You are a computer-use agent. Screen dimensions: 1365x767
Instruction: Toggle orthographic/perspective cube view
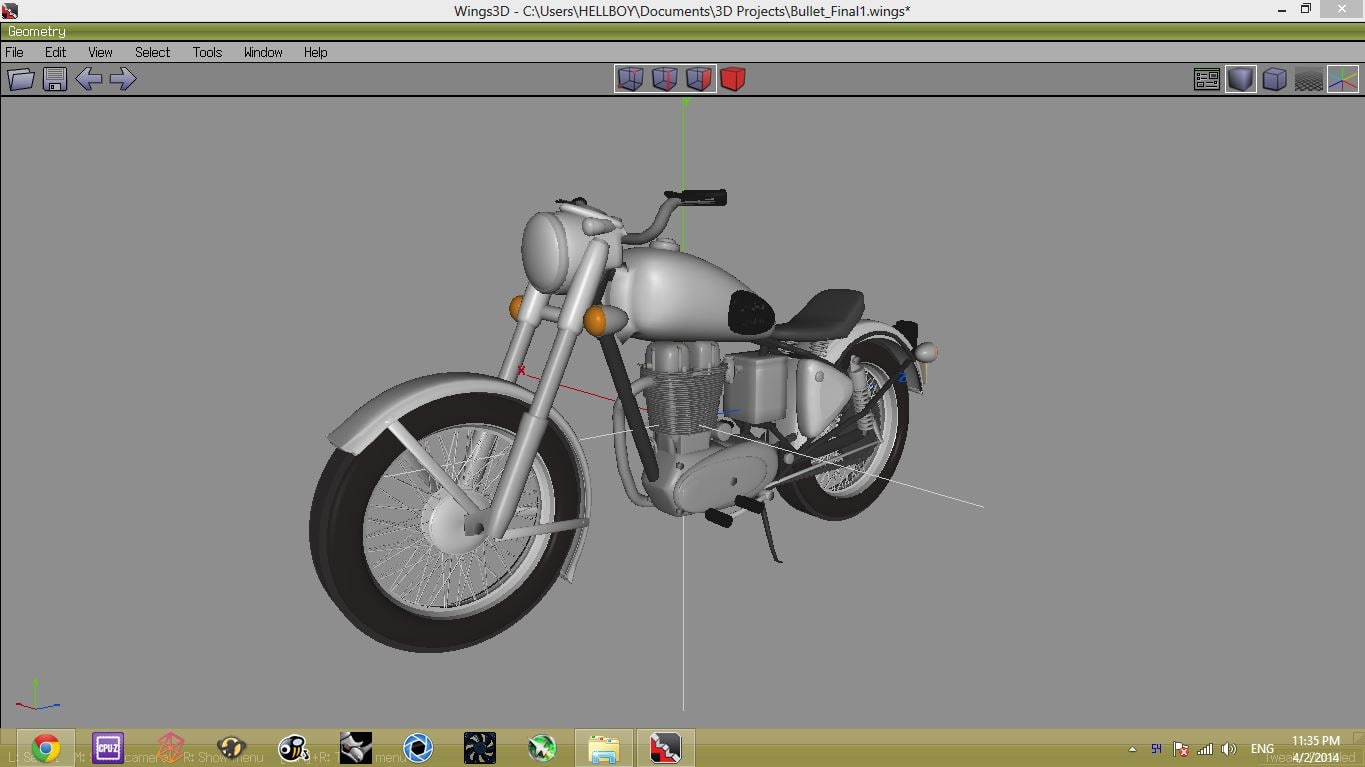[x=1275, y=79]
